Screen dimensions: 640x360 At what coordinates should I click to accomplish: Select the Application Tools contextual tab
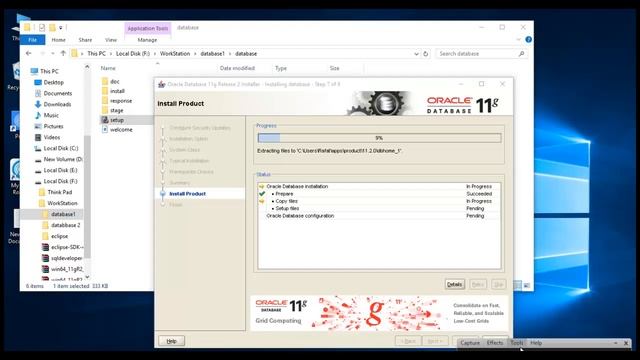point(148,28)
